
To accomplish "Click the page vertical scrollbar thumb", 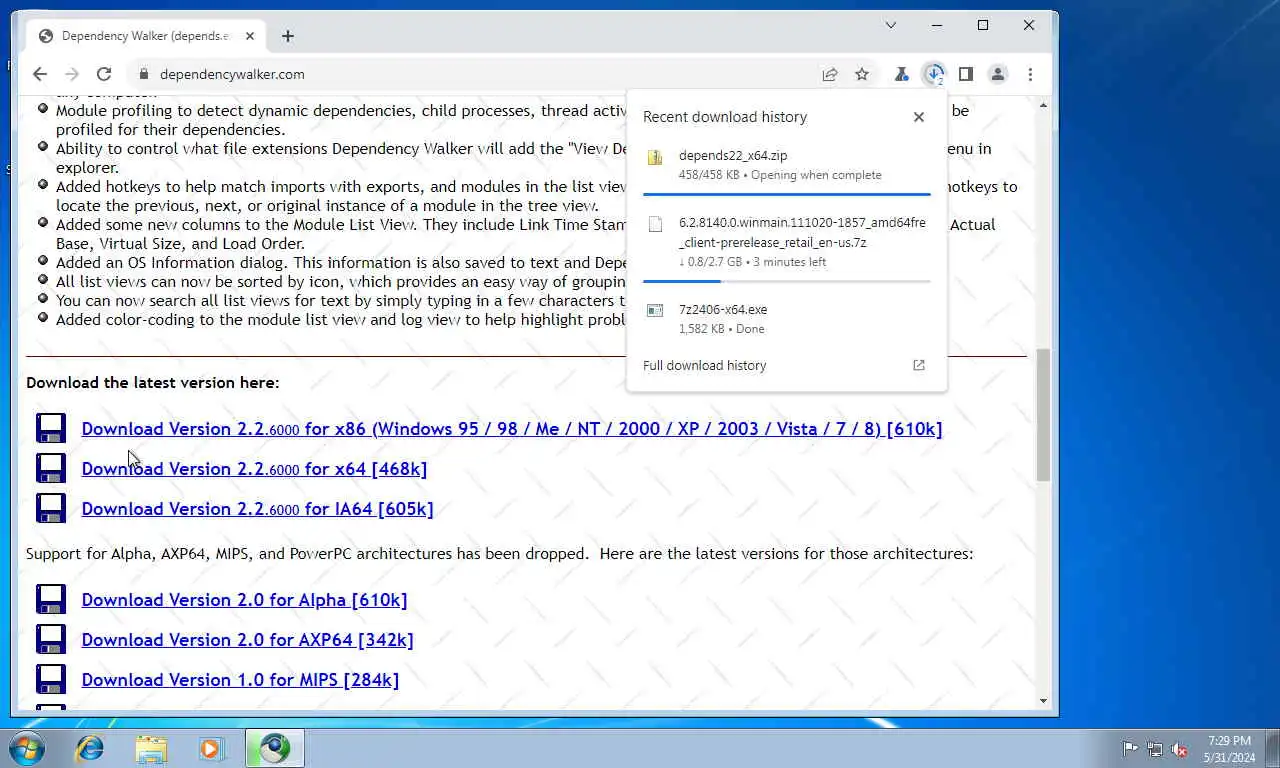I will pyautogui.click(x=1043, y=415).
